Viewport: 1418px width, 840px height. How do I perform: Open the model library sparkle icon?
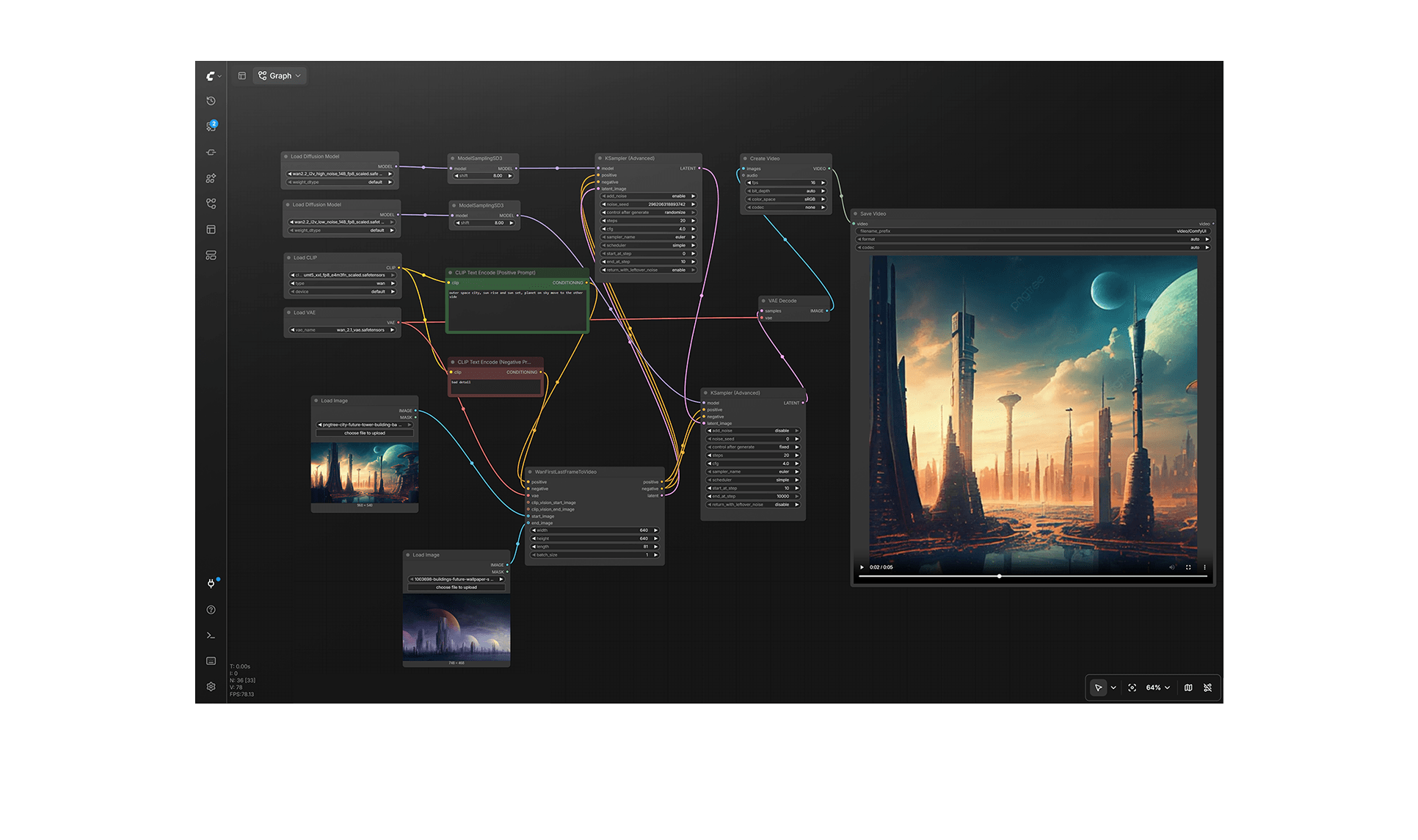coord(211,178)
